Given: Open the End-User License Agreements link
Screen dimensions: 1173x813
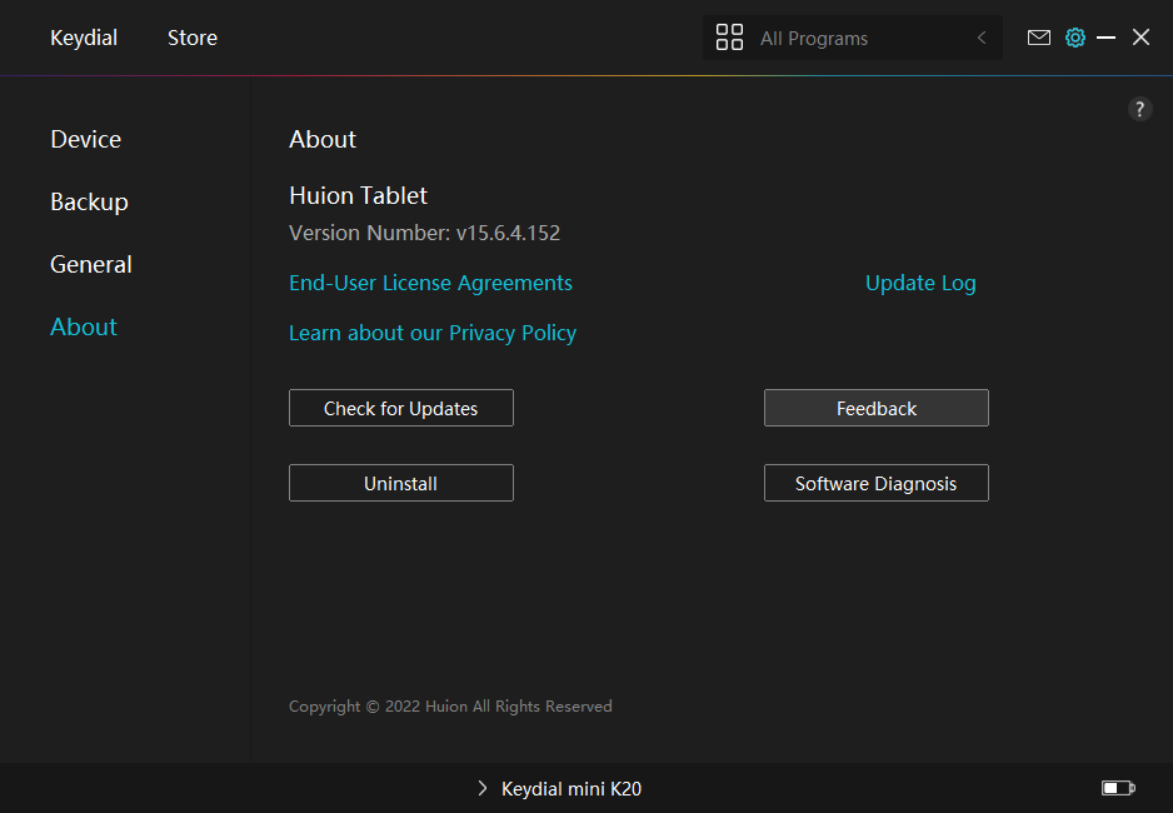Looking at the screenshot, I should click(x=430, y=283).
